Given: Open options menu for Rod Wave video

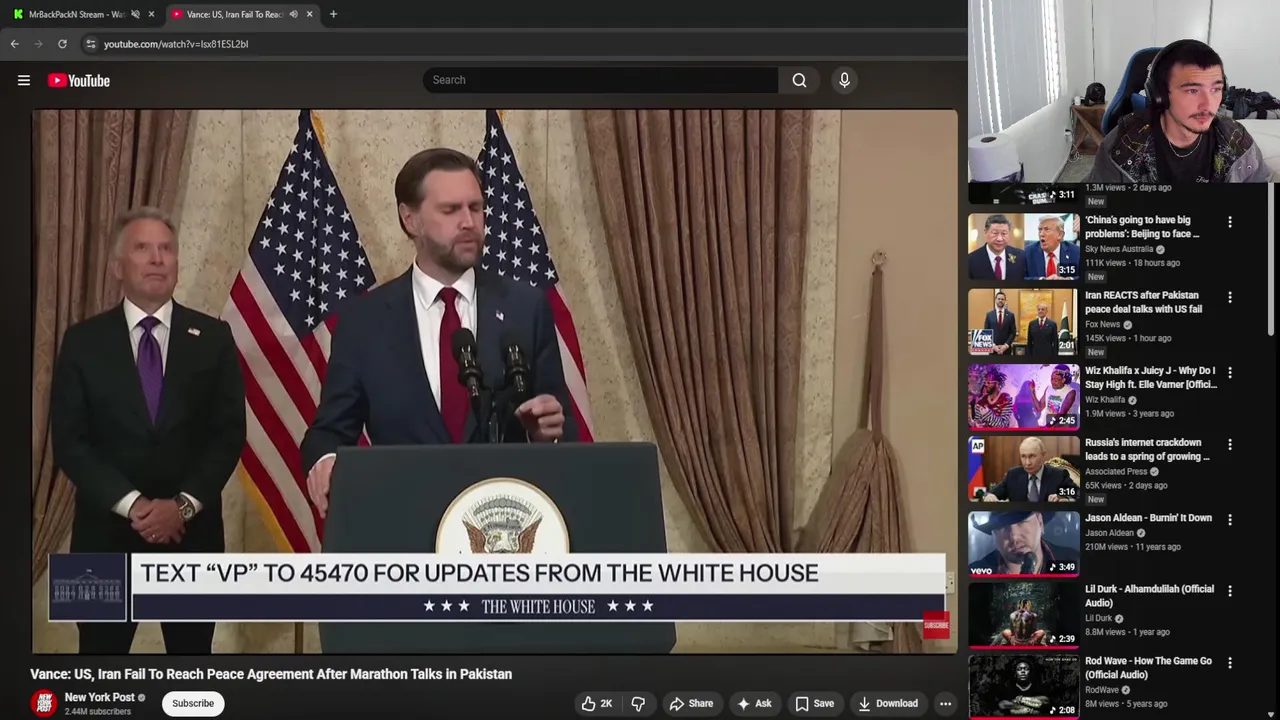Looking at the screenshot, I should tap(1230, 663).
